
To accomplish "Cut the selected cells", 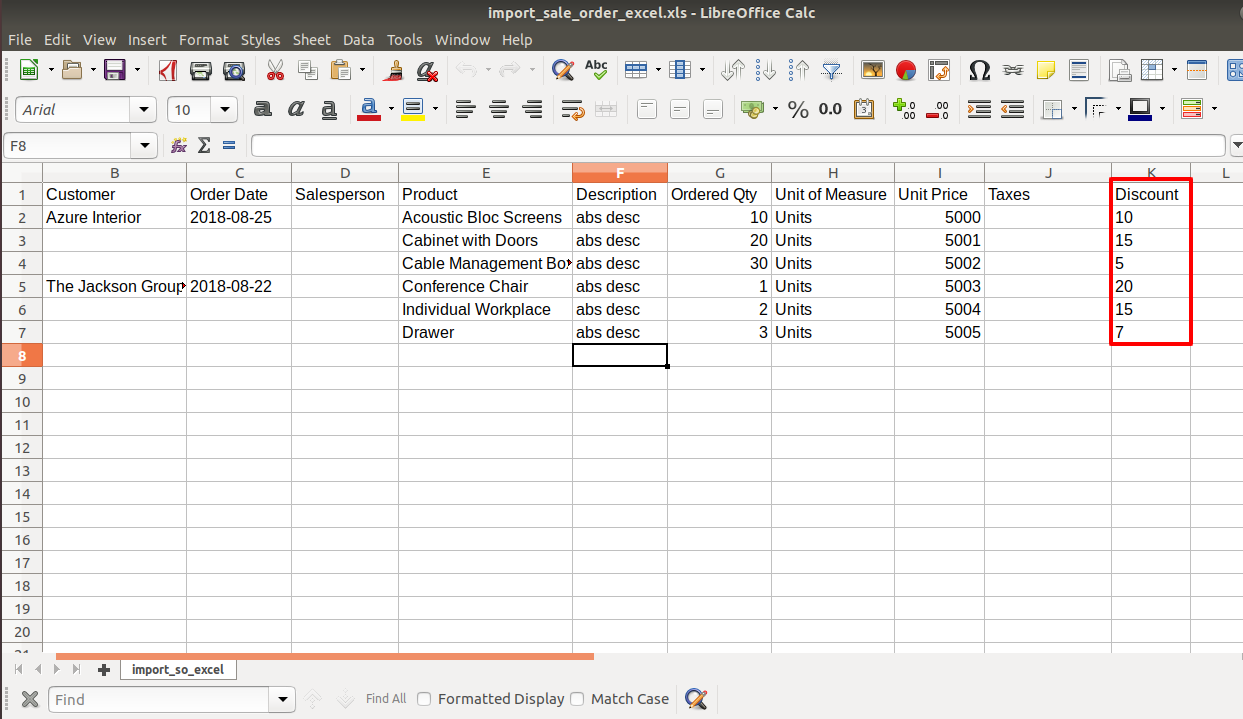I will [275, 70].
